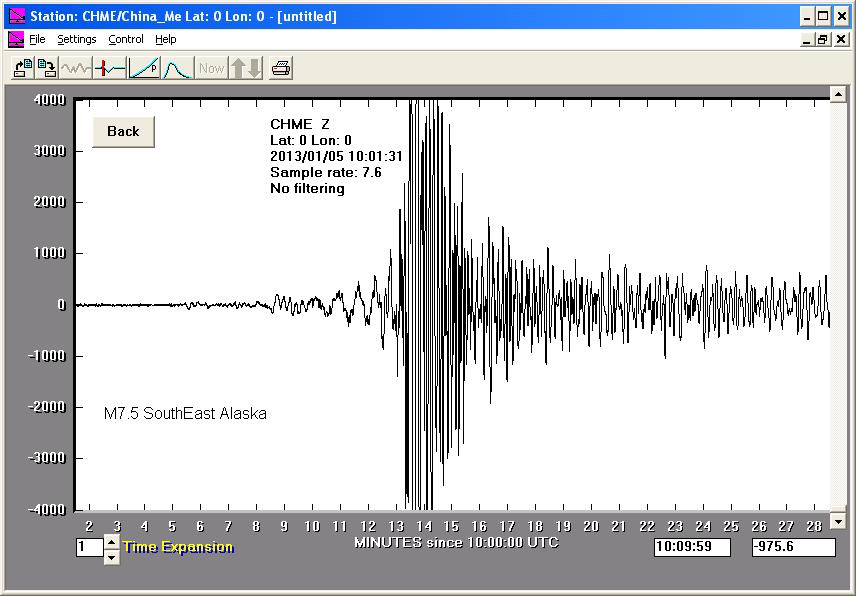Click the Back button

coord(123,131)
